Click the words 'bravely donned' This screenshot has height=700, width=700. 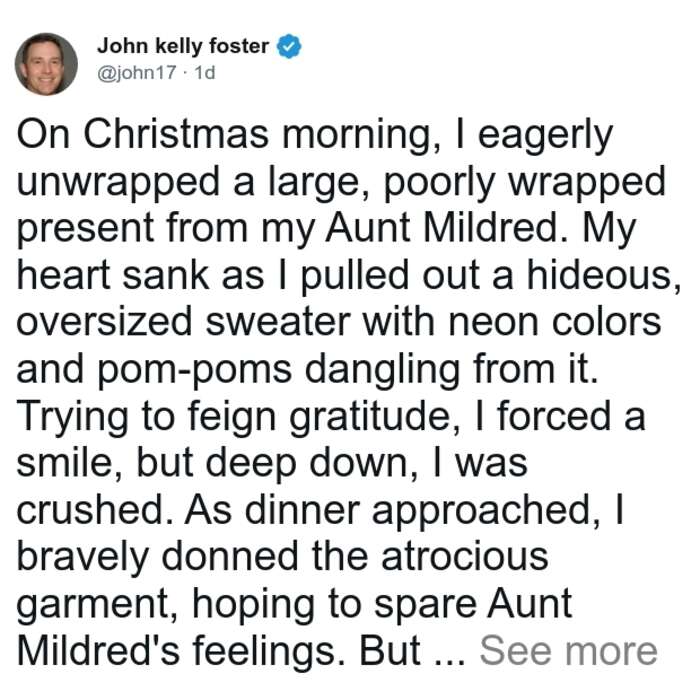[158, 558]
